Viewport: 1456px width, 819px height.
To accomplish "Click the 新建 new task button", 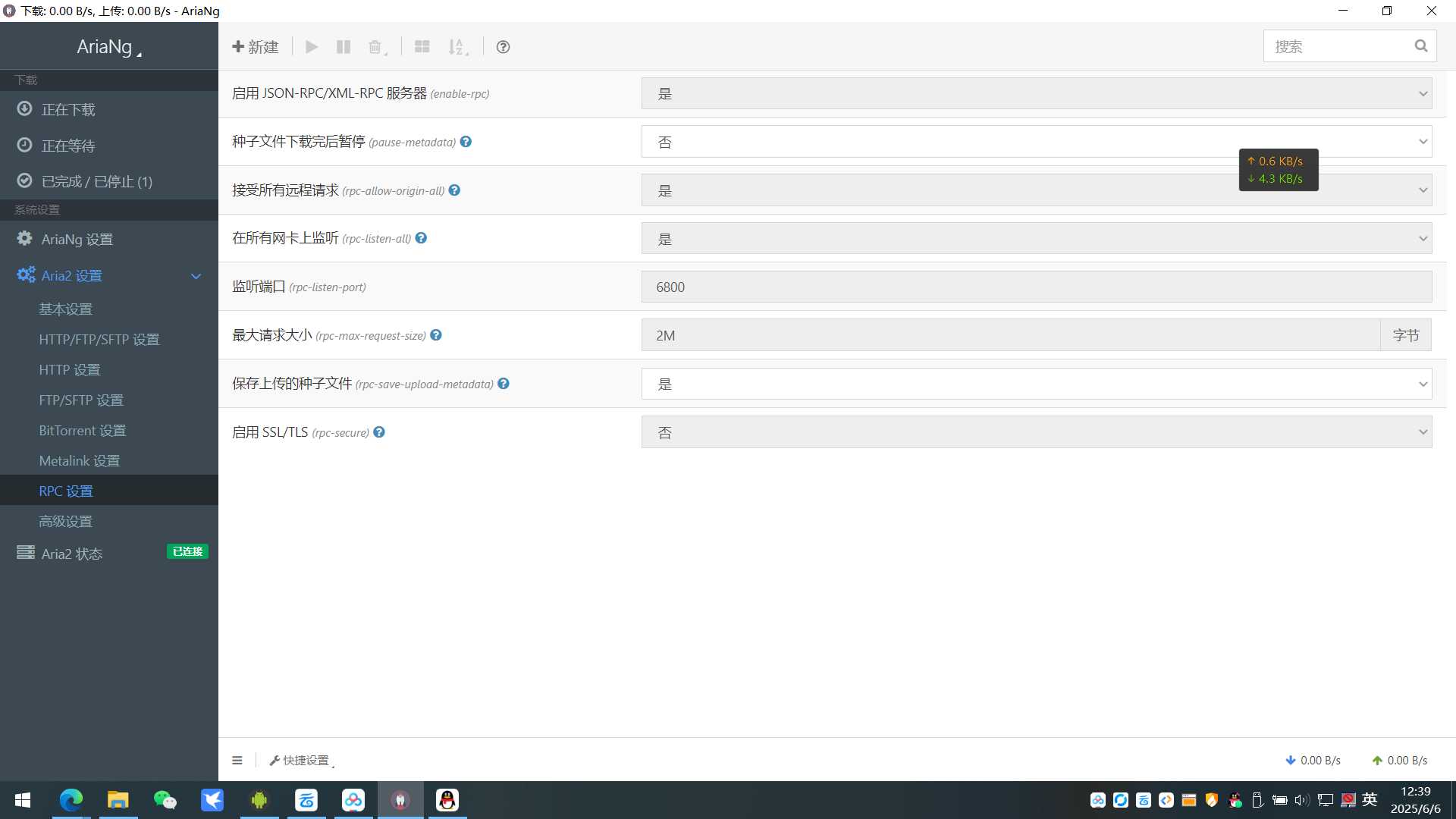I will click(x=256, y=47).
